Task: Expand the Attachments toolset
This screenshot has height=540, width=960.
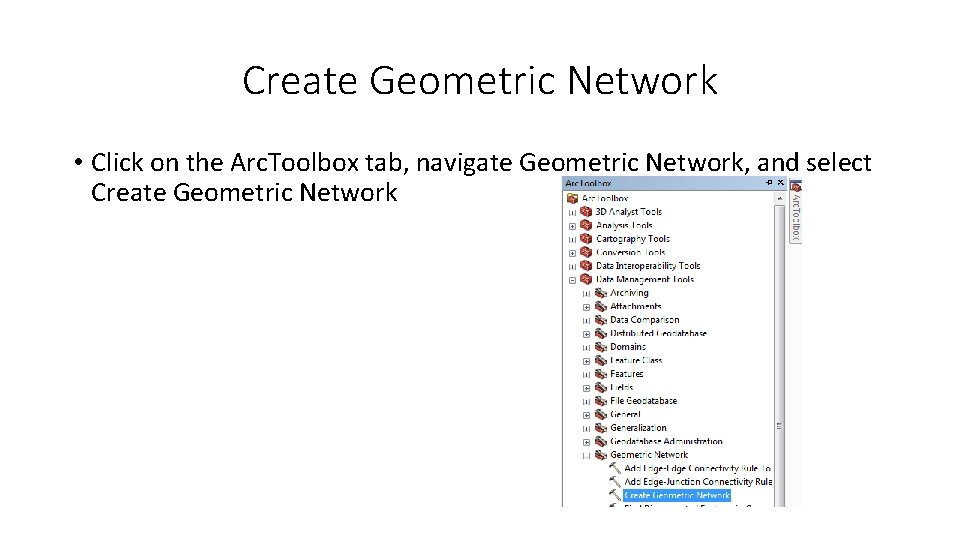Action: 587,307
